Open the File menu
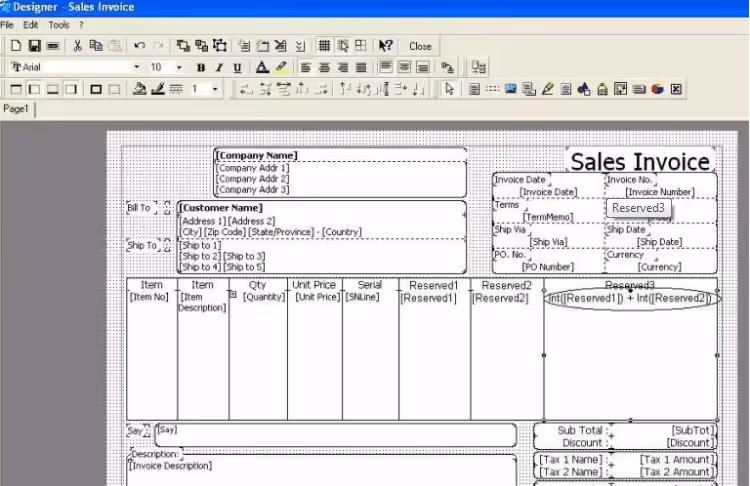This screenshot has width=750, height=486. point(7,25)
